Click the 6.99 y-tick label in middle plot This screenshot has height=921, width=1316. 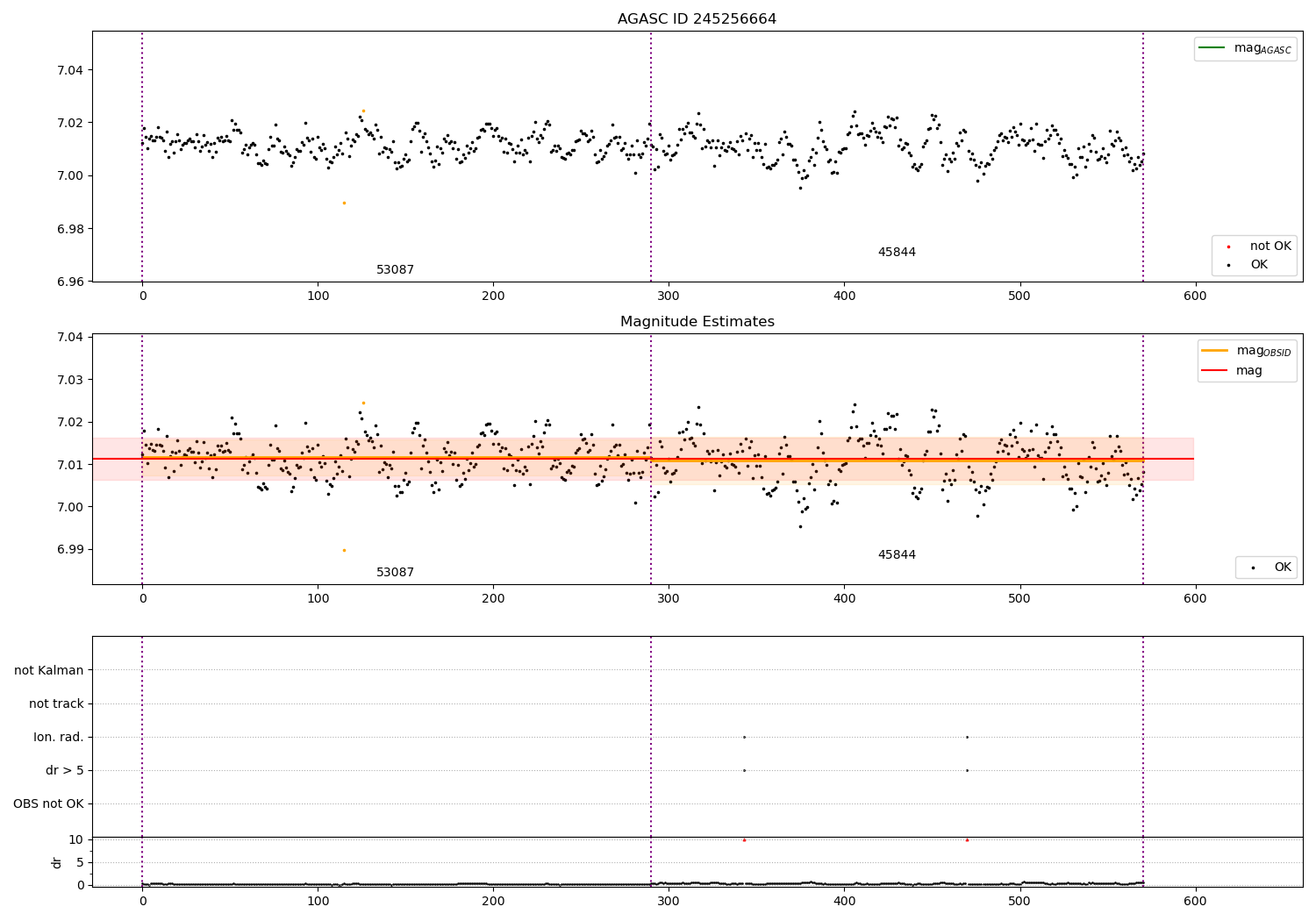(70, 550)
